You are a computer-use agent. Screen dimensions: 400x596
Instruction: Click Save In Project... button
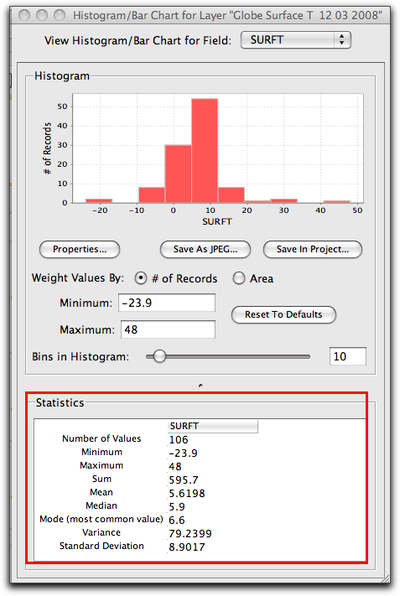(x=313, y=249)
